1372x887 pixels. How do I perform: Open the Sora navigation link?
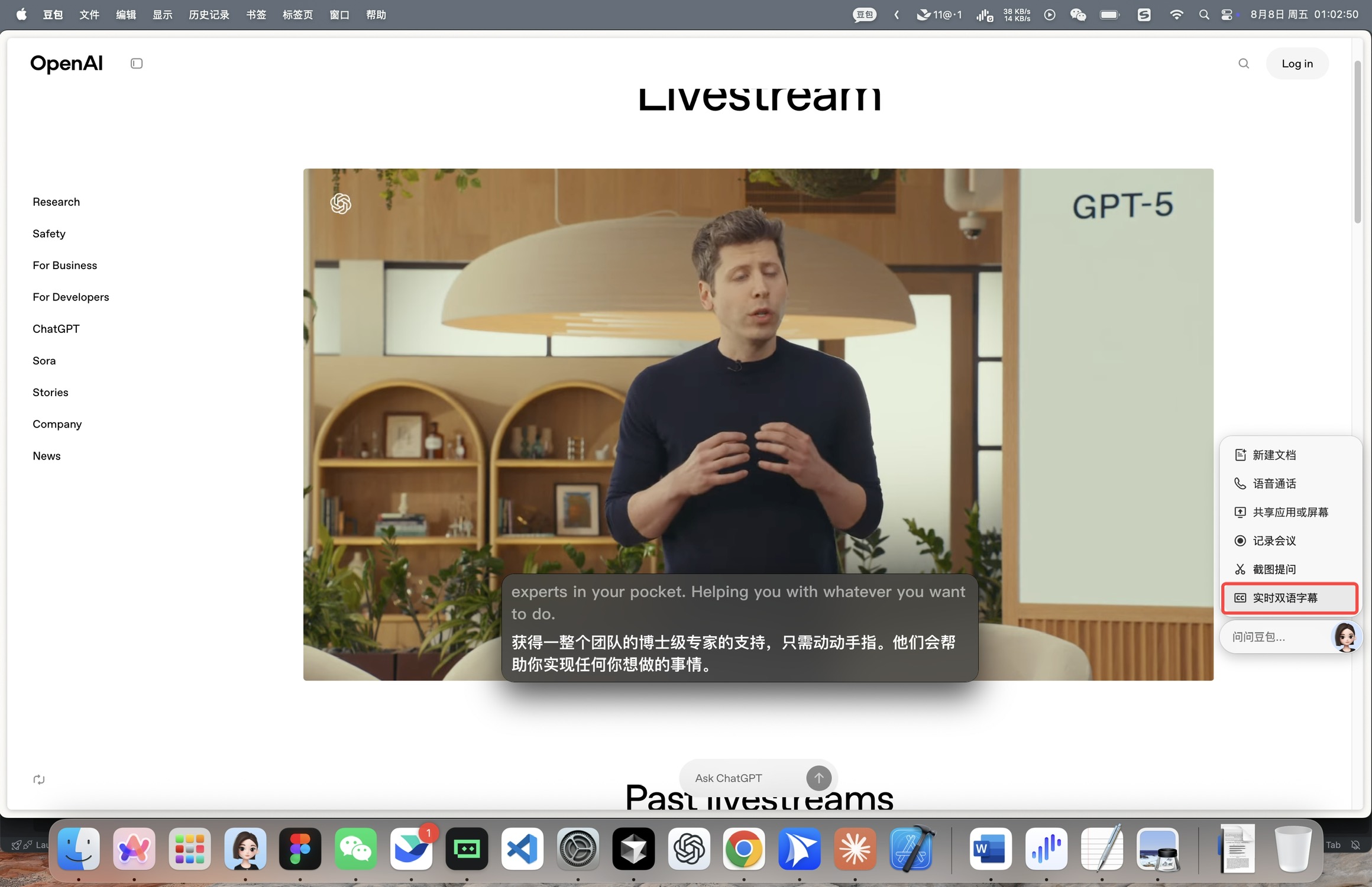pyautogui.click(x=44, y=361)
